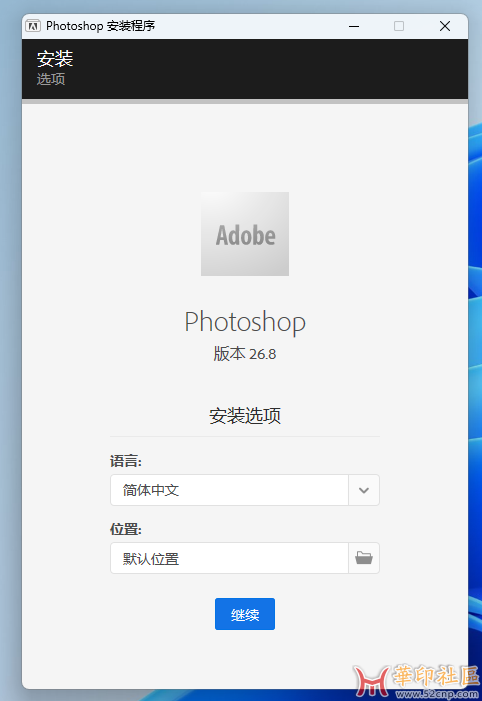Click the Adobe logo thumbnail
The width and height of the screenshot is (482, 701).
[245, 234]
